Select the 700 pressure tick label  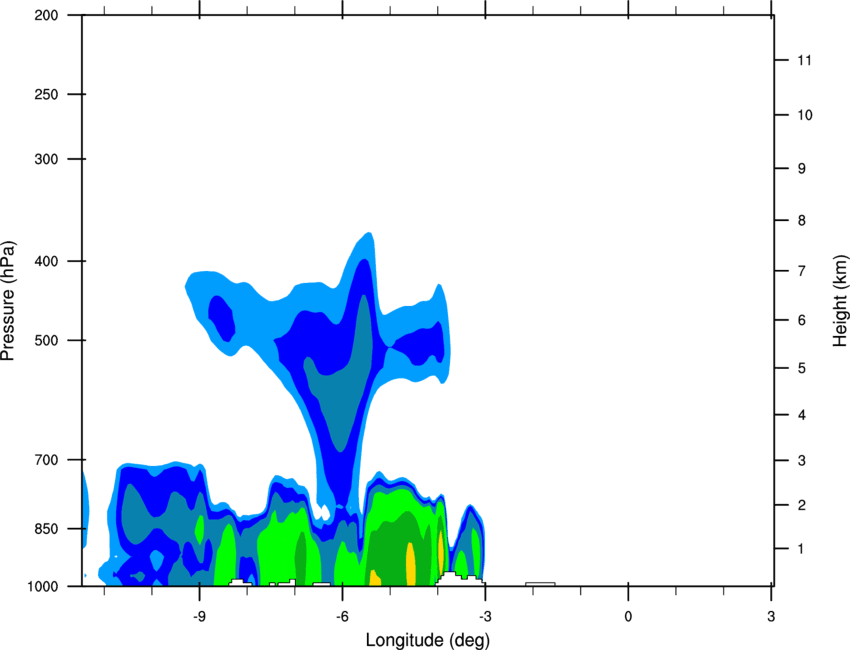(x=46, y=460)
